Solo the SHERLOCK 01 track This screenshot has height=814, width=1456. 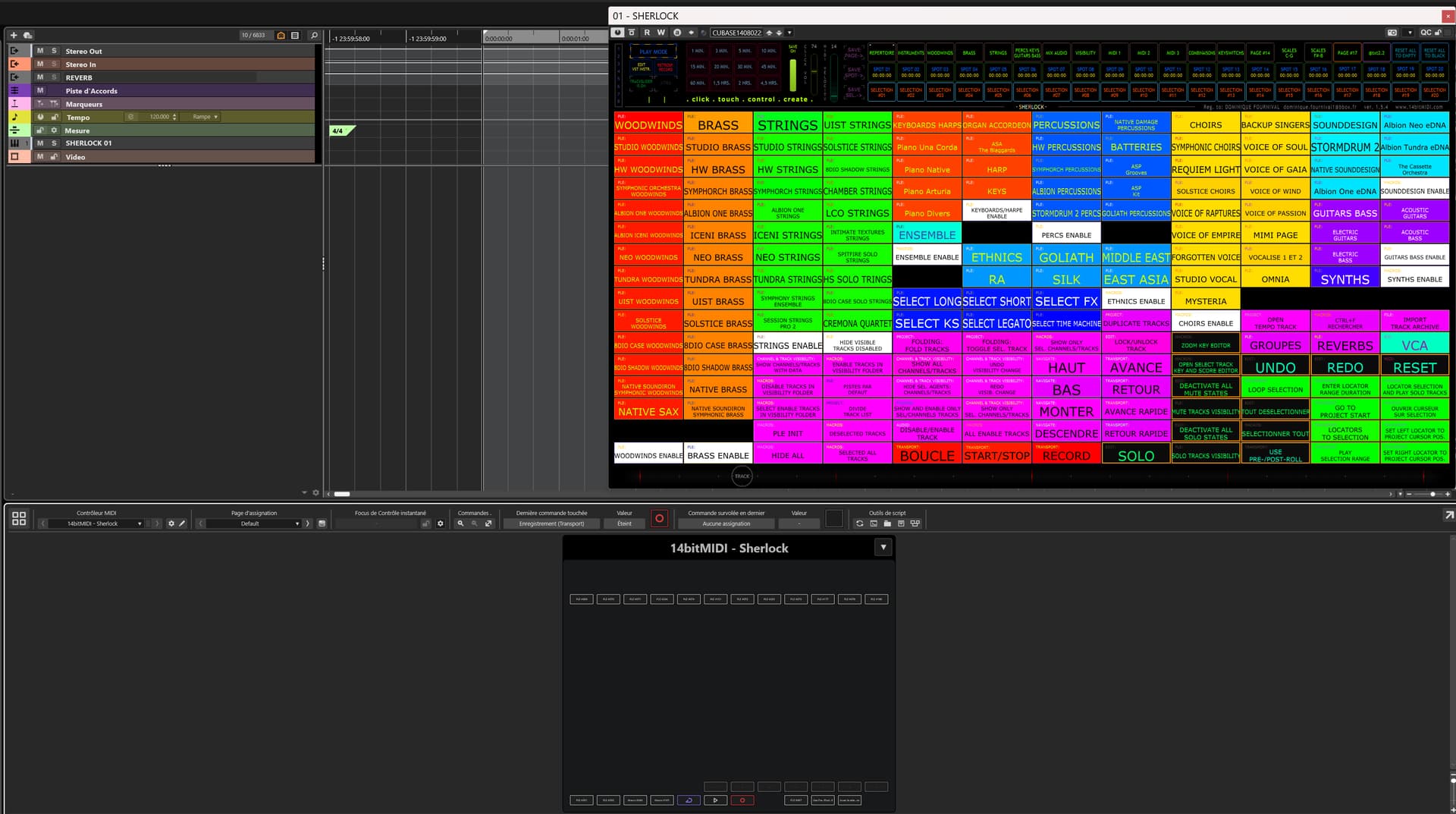[x=54, y=143]
